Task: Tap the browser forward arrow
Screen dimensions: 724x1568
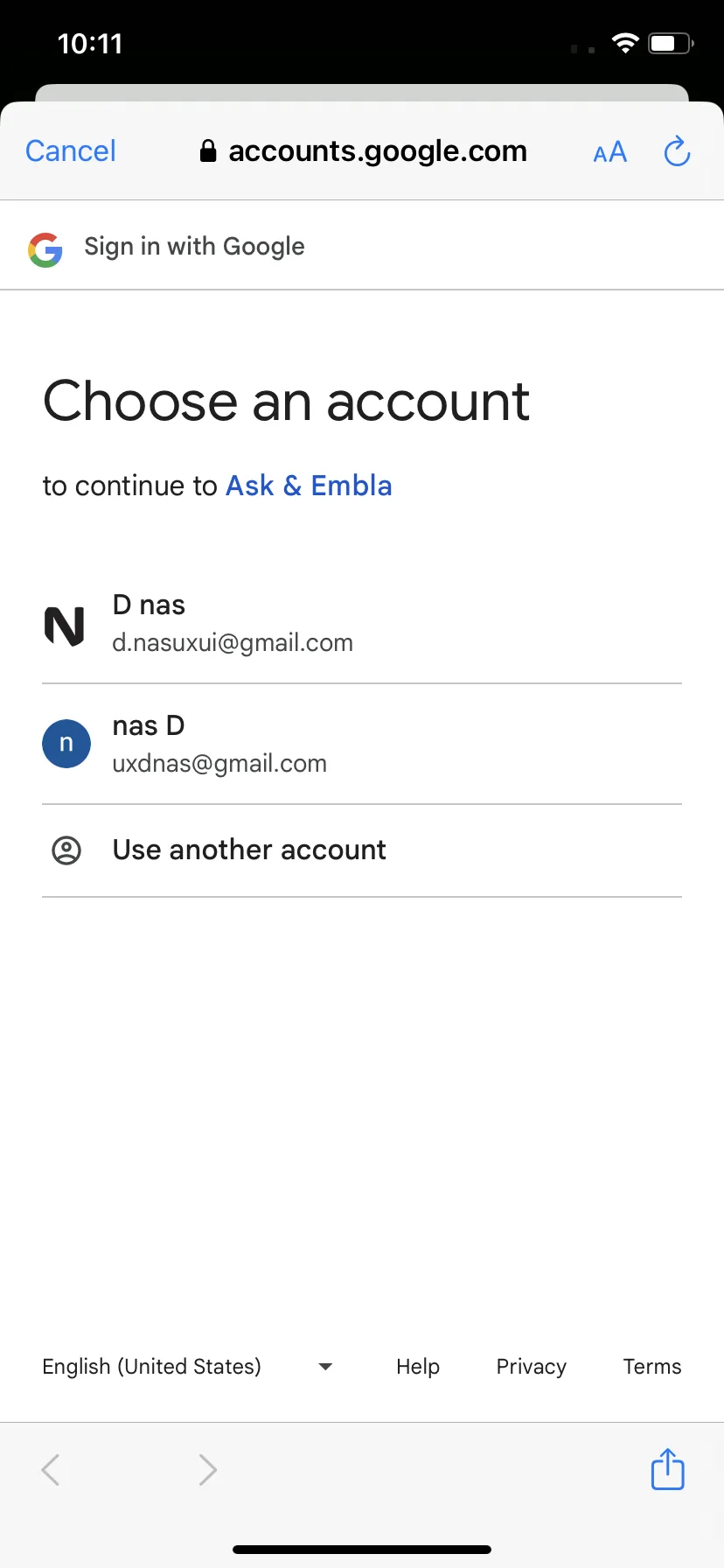Action: coord(207,1469)
